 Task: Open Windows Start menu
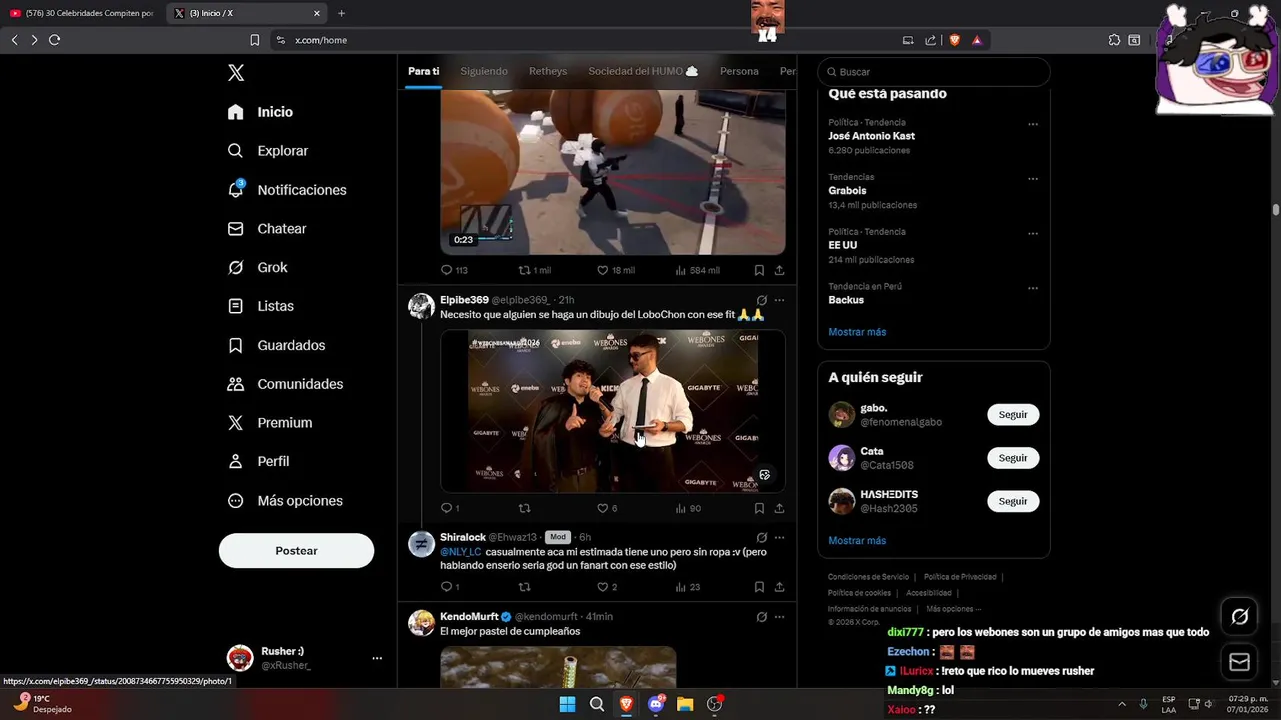tap(567, 704)
